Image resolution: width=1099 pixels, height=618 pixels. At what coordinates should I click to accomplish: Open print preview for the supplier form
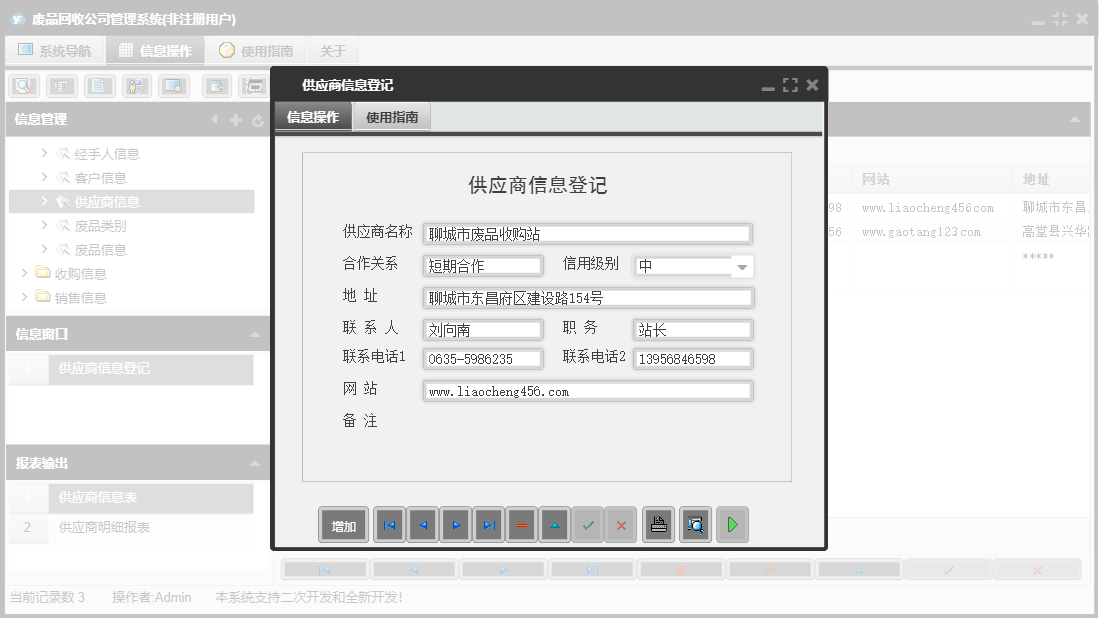coord(695,524)
